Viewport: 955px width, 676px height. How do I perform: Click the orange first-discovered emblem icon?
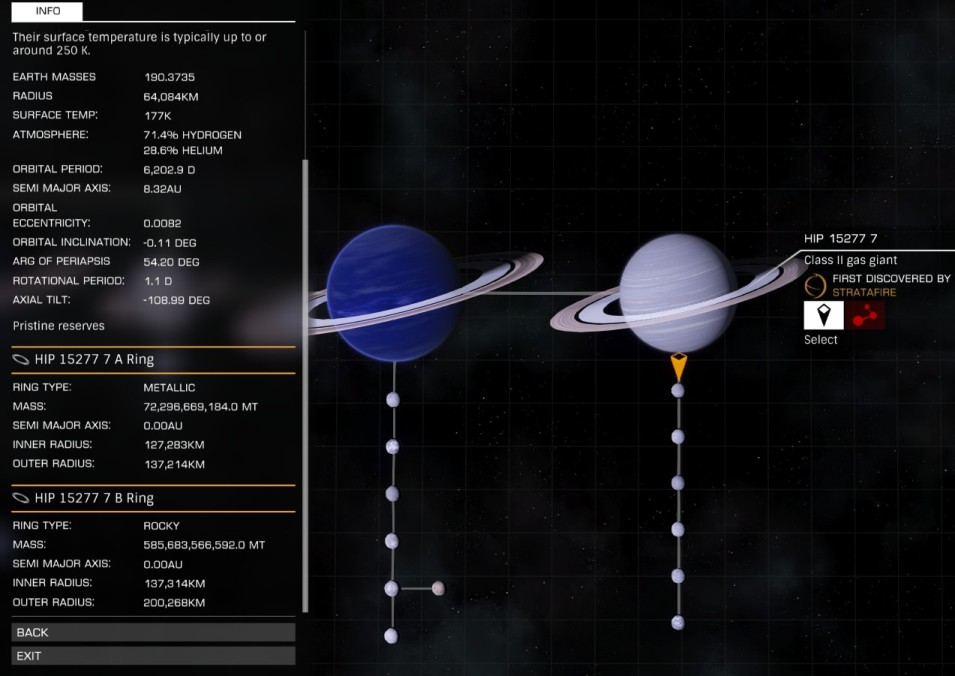pyautogui.click(x=815, y=285)
